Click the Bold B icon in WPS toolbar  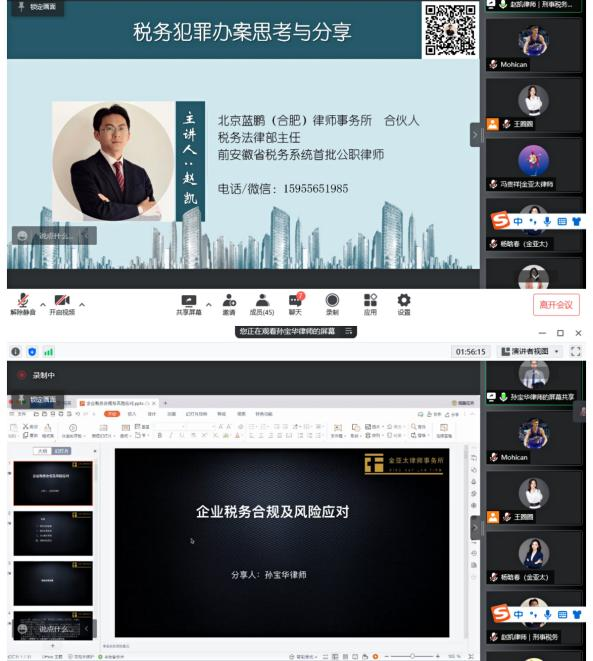pyautogui.click(x=160, y=435)
